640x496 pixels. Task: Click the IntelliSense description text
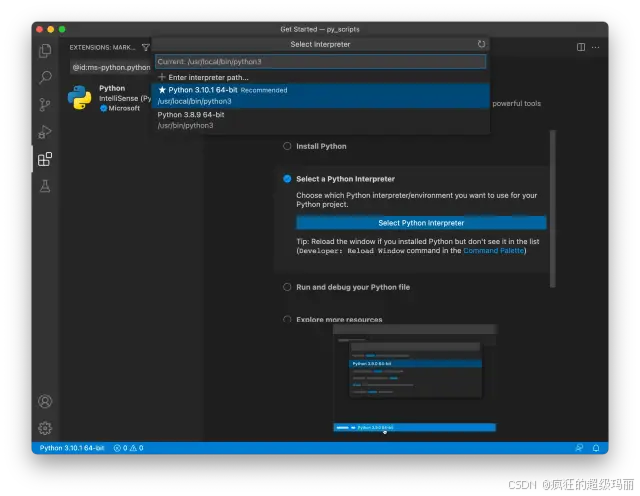tap(125, 98)
